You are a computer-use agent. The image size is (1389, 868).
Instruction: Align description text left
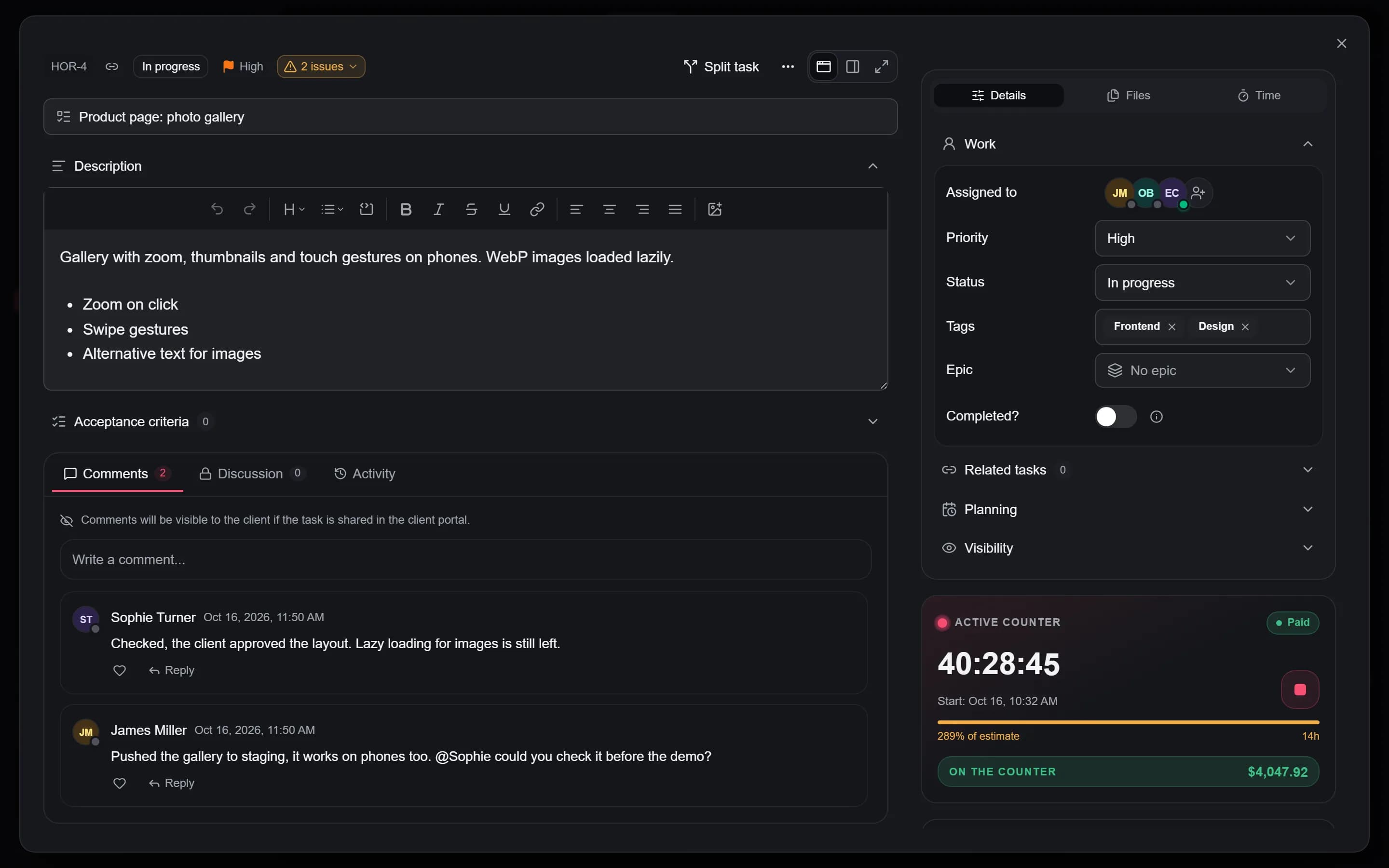click(576, 209)
